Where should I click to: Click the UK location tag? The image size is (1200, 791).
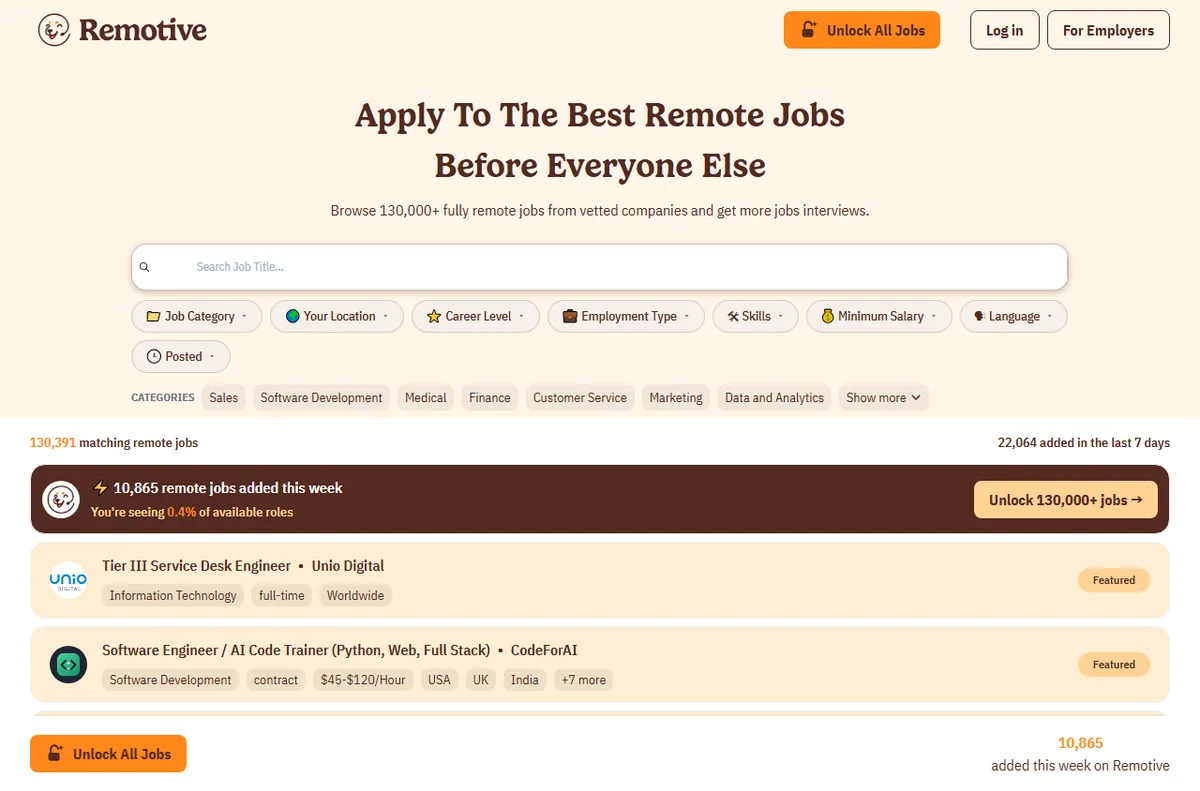[481, 680]
